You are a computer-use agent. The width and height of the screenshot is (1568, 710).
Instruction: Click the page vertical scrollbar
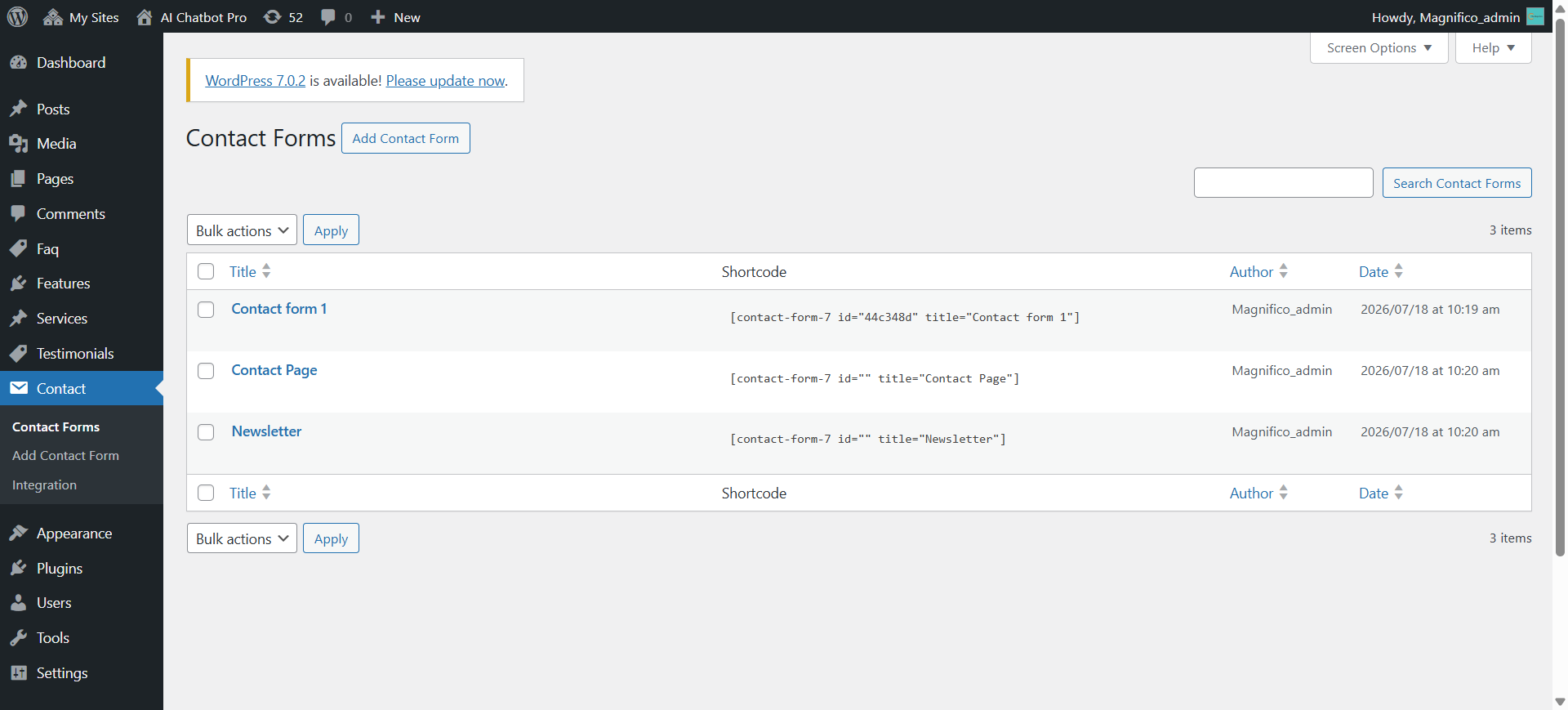point(1560,286)
